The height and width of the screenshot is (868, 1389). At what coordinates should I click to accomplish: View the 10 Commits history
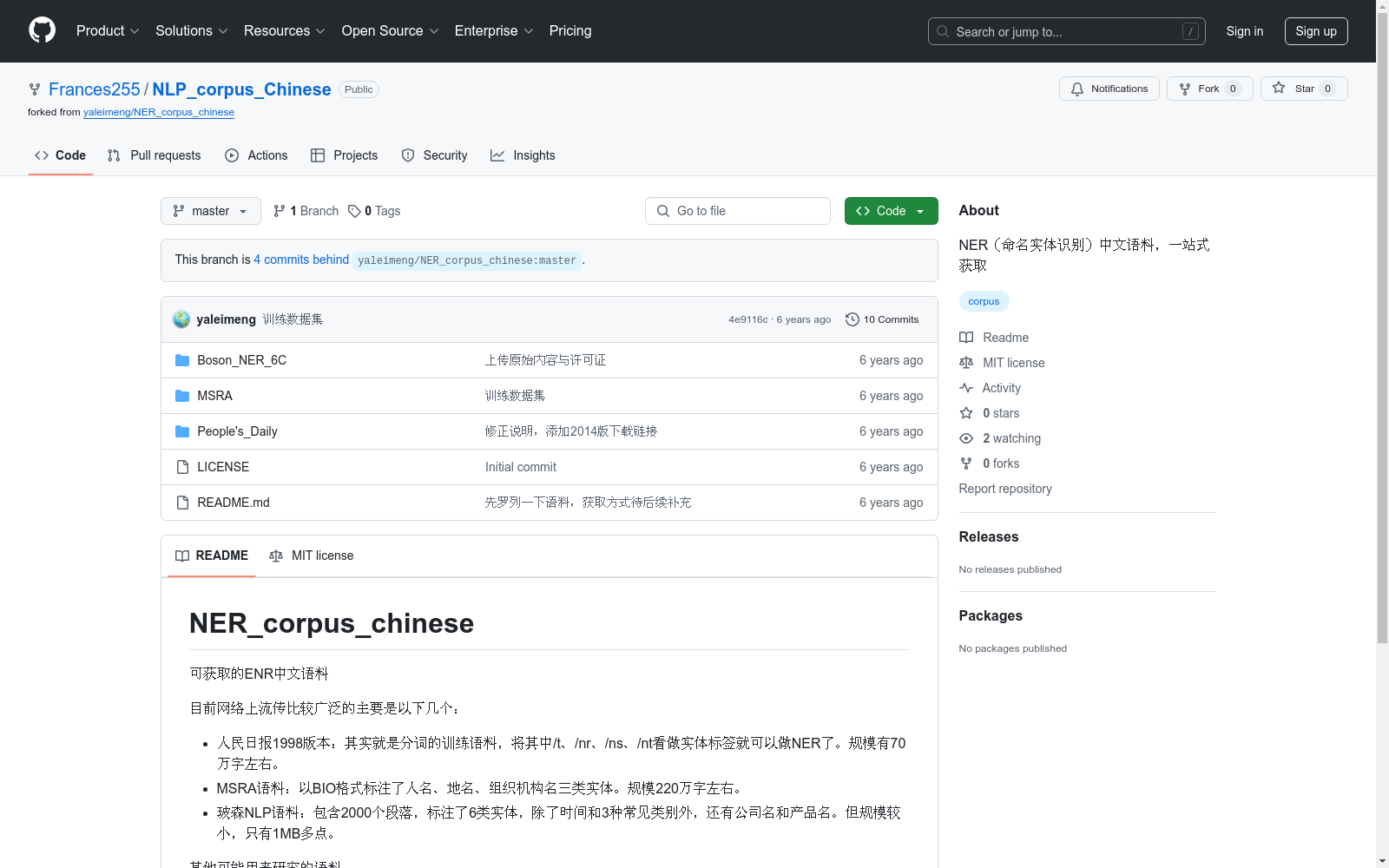click(882, 319)
